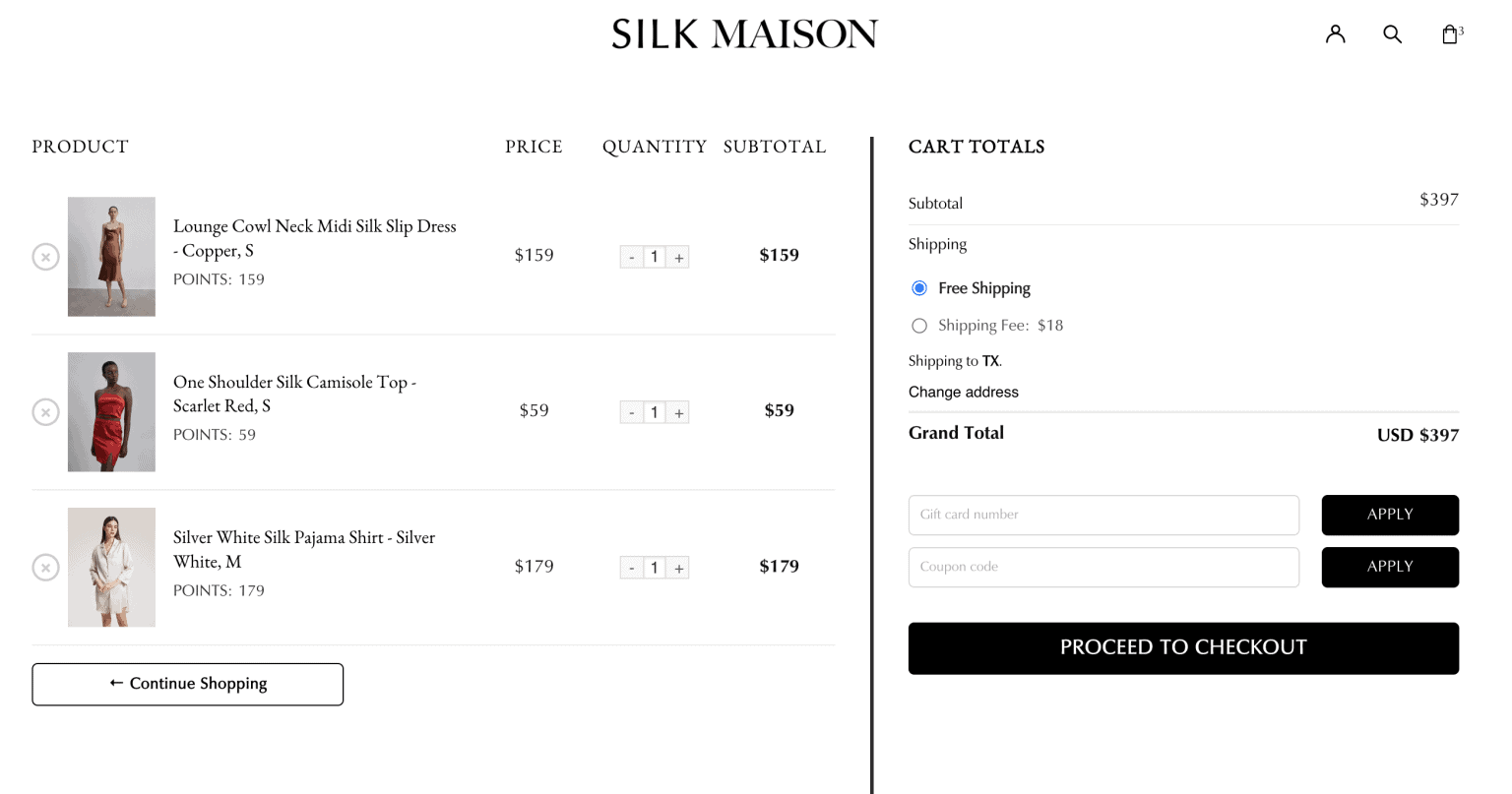Decrease quantity of the Scarlet Red Camisole Top
Screen dimensions: 1512x794
pyautogui.click(x=631, y=411)
